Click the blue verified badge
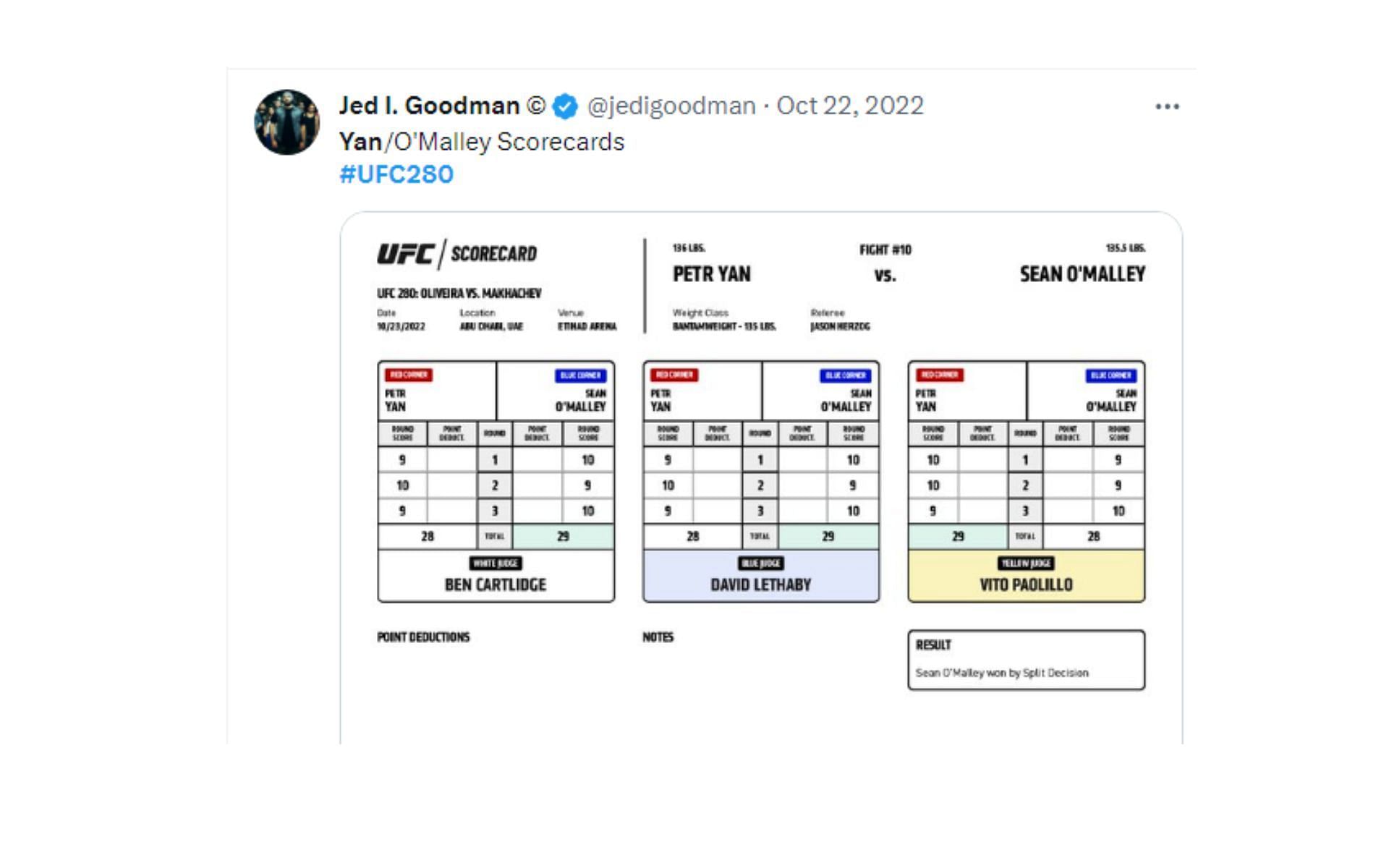This screenshot has height=868, width=1389. [x=565, y=106]
